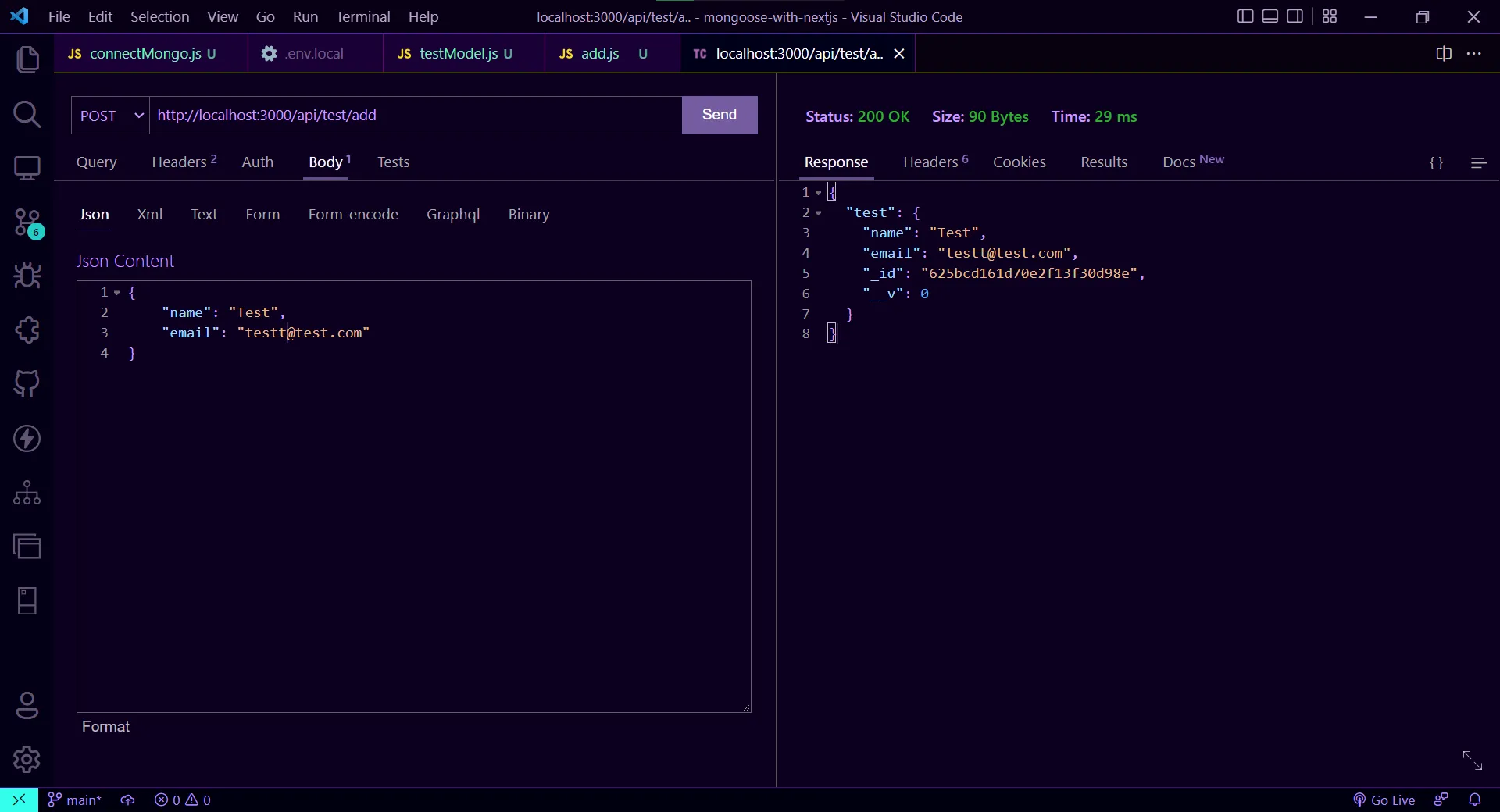Image resolution: width=1500 pixels, height=812 pixels.
Task: Open the notifications bell in status bar
Action: tap(1475, 800)
